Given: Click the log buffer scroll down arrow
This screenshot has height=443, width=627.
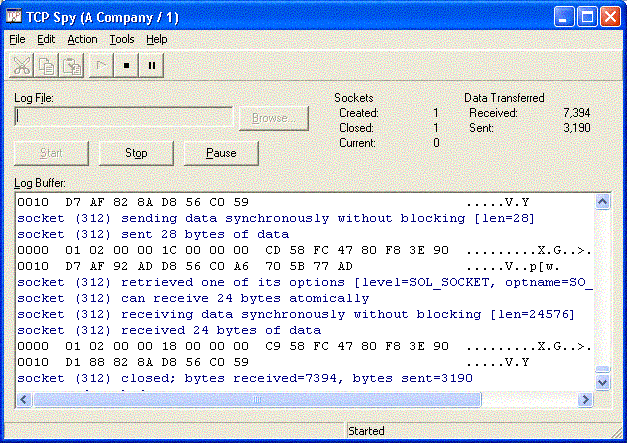Looking at the screenshot, I should tap(603, 382).
